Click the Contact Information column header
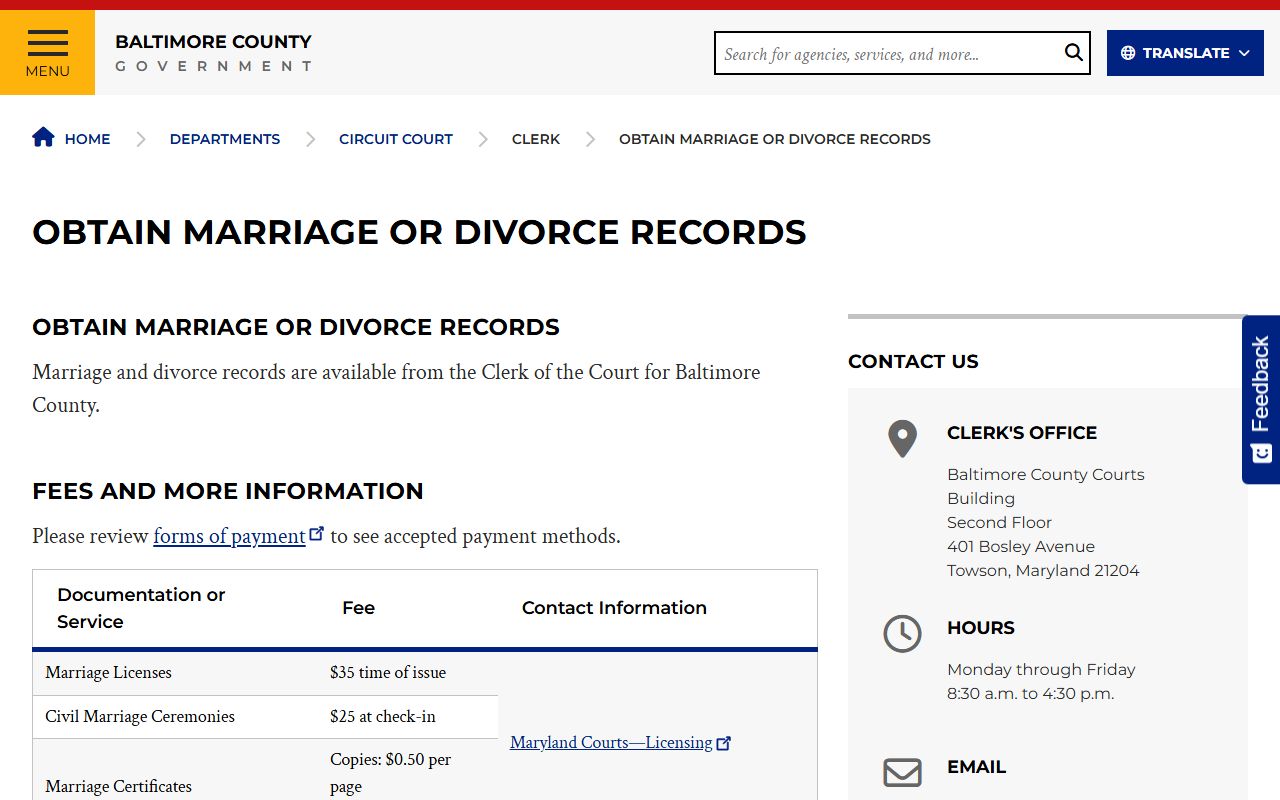1280x800 pixels. tap(614, 608)
